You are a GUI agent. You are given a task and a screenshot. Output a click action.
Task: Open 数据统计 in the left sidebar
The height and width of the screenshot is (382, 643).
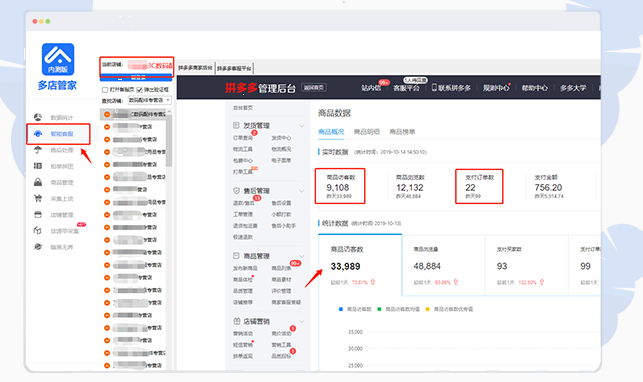click(x=62, y=118)
